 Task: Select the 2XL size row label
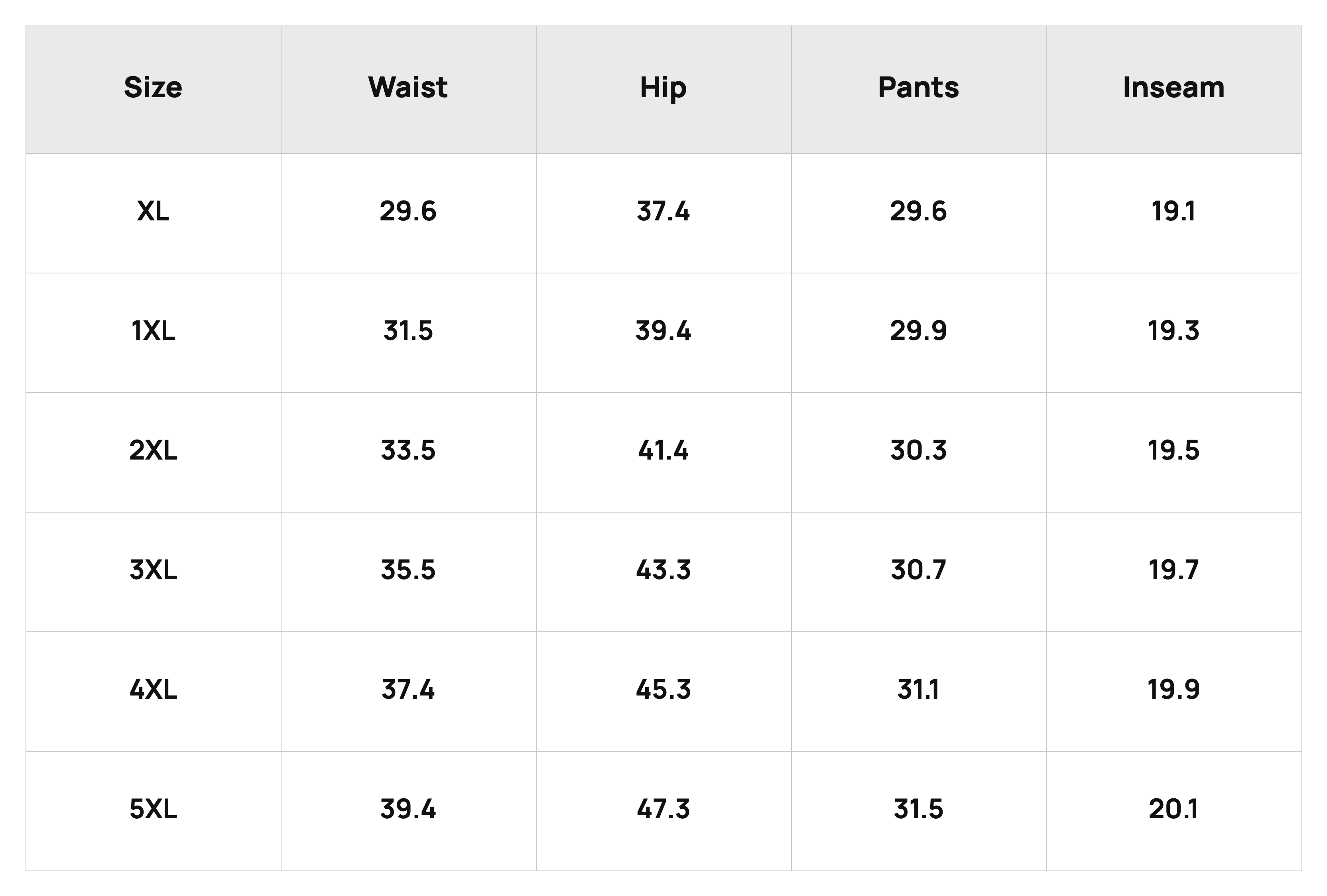pos(153,451)
